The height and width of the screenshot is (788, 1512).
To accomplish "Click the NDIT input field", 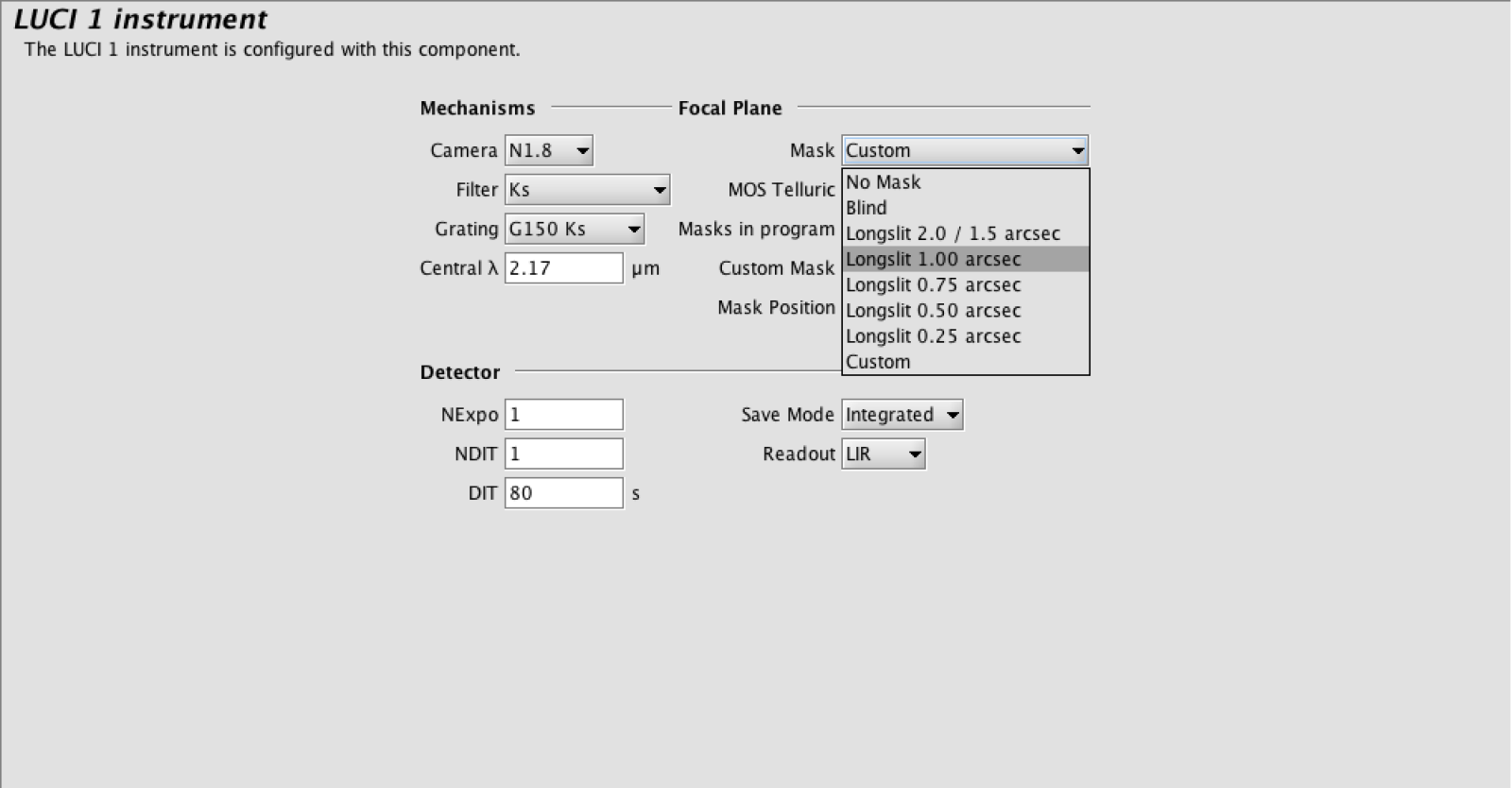I will [x=564, y=454].
